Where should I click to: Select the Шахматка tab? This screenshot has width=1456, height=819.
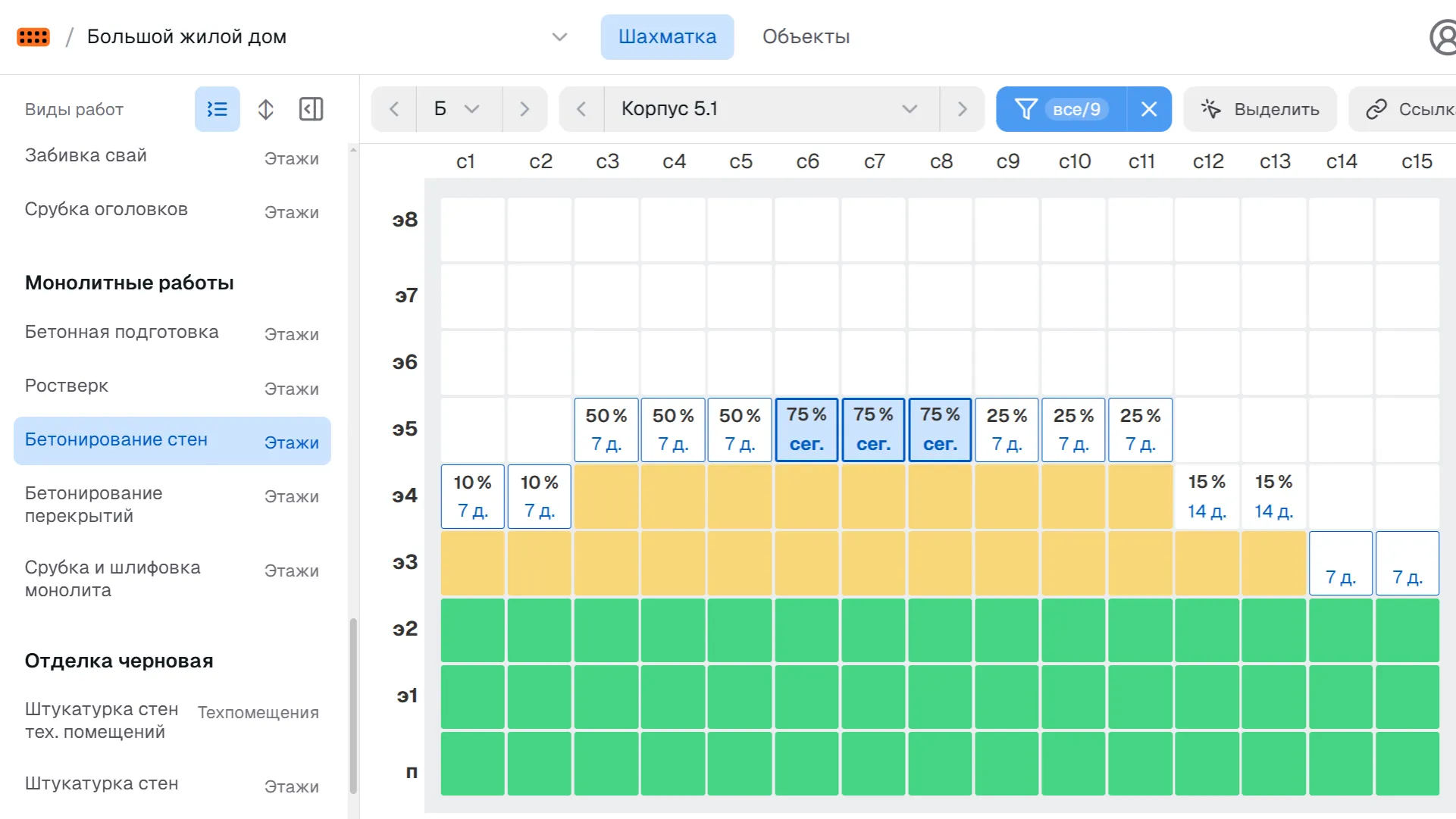[x=666, y=36]
